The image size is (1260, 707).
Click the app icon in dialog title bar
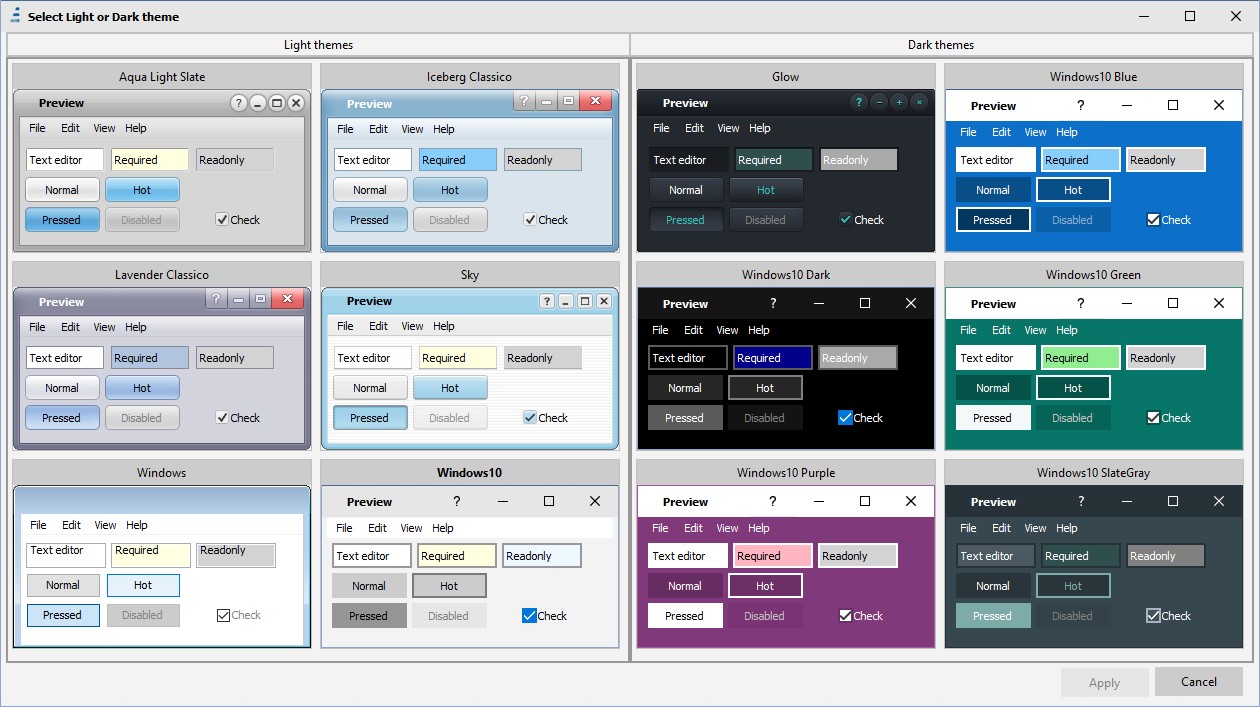[x=15, y=16]
